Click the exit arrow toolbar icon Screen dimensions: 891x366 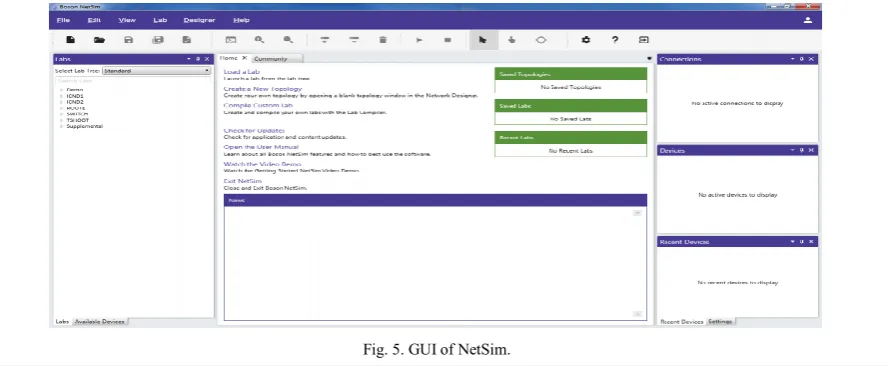click(644, 40)
